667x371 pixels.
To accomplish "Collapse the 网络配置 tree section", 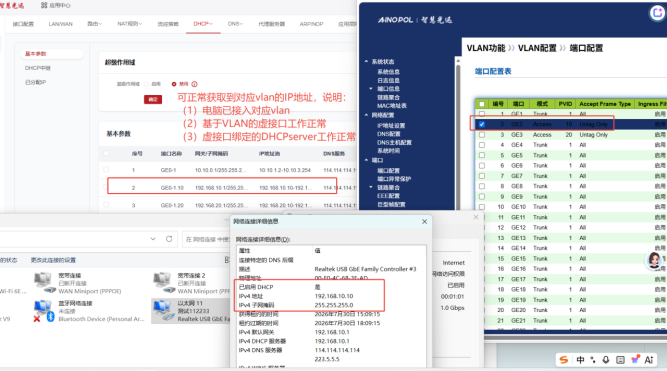I will coord(366,115).
